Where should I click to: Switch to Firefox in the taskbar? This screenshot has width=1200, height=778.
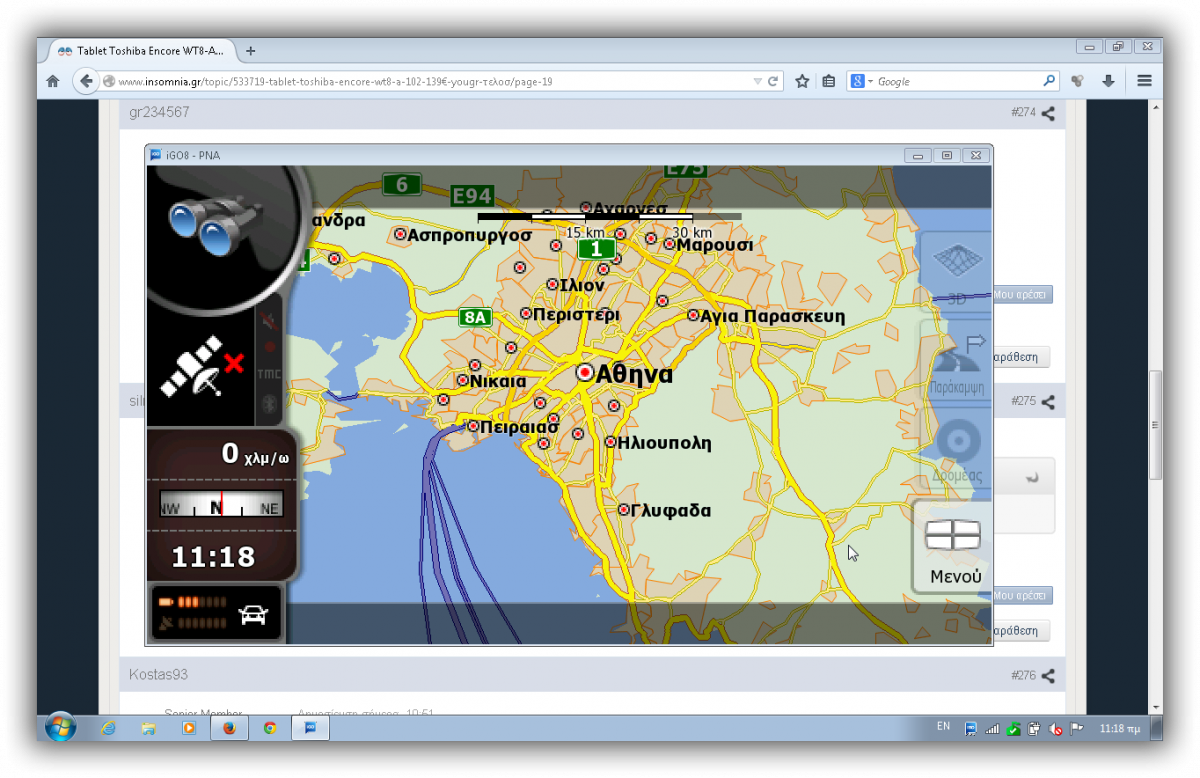[229, 728]
